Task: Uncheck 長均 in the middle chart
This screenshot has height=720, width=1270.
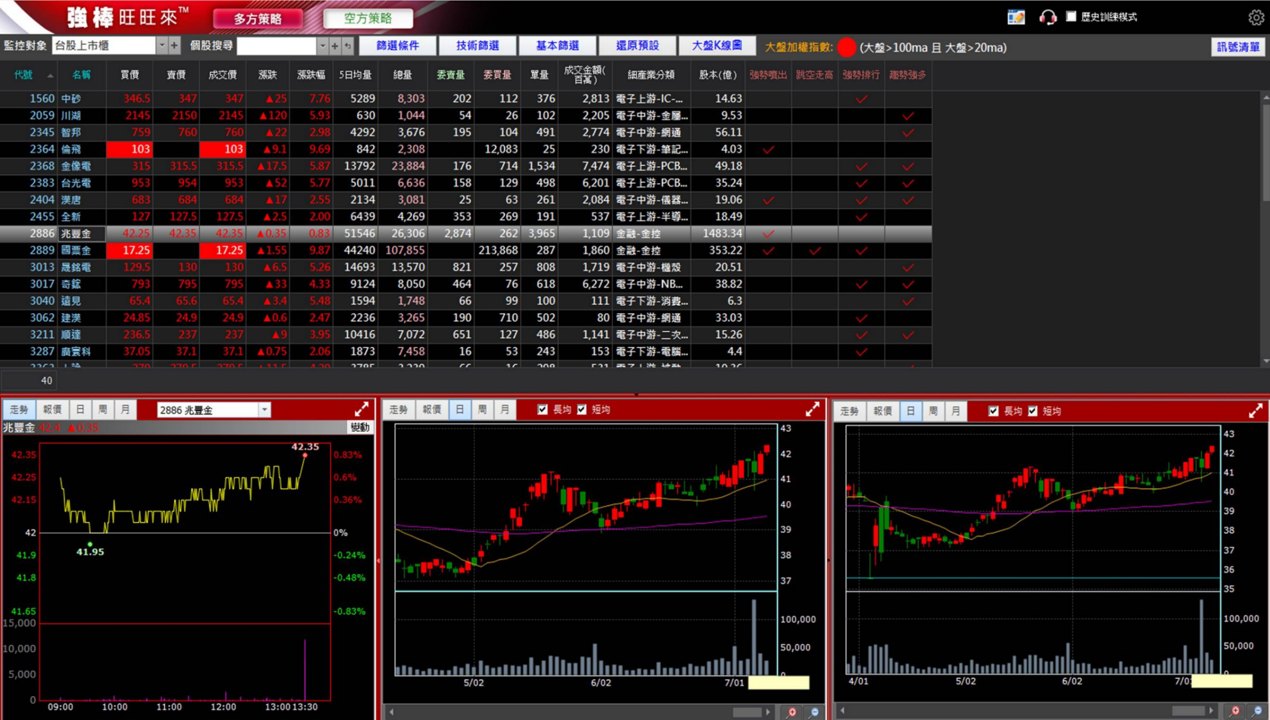Action: pos(543,410)
